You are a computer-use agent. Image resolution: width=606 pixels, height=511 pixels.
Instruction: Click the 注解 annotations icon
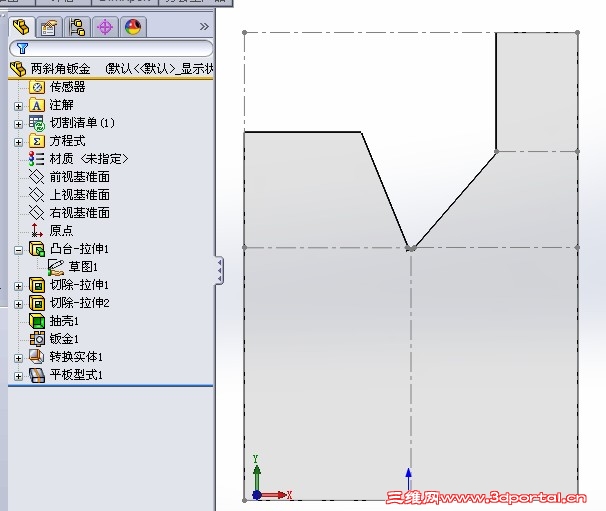click(x=37, y=105)
